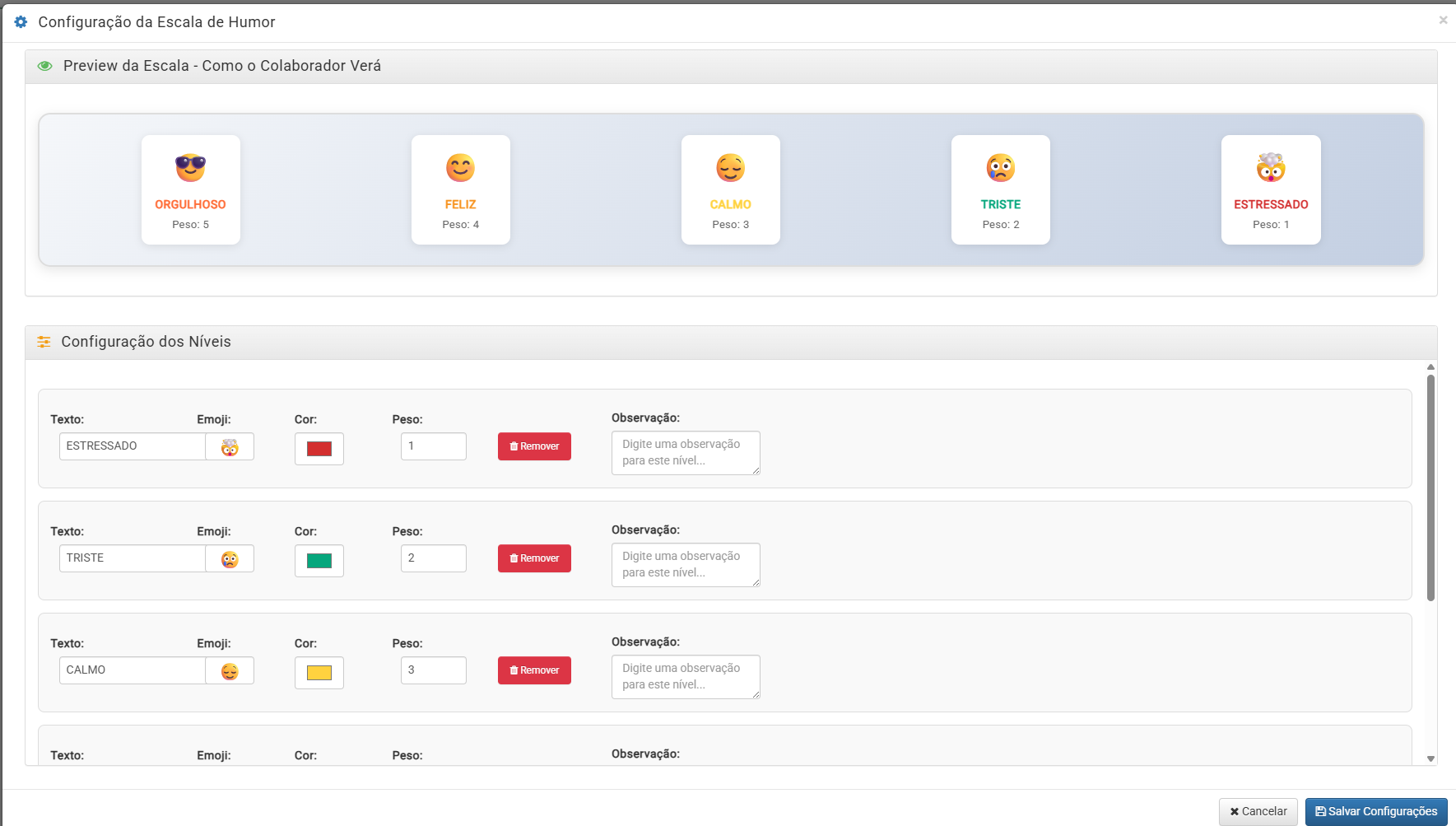Edit the ESTRESSADO text field

132,446
